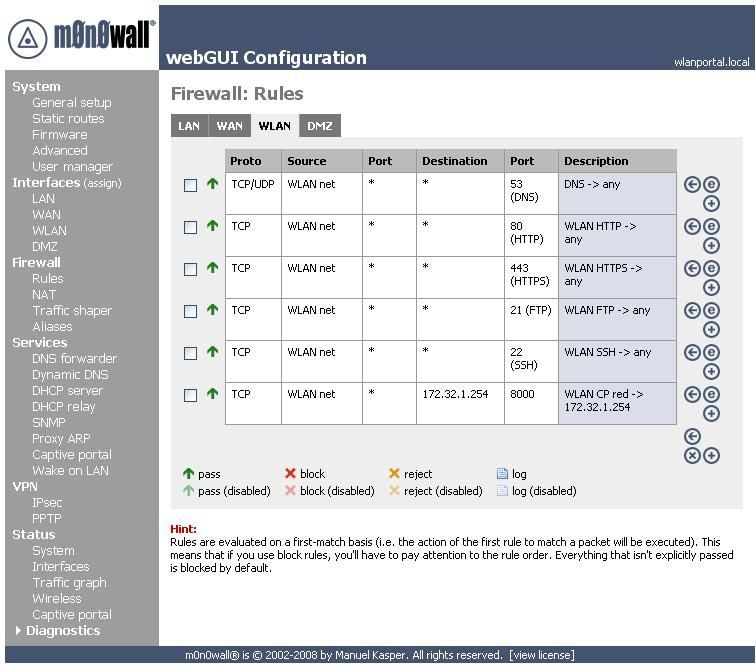The image size is (756, 665).
Task: Edit the WLAN FTP -> any rule
Action: (711, 310)
